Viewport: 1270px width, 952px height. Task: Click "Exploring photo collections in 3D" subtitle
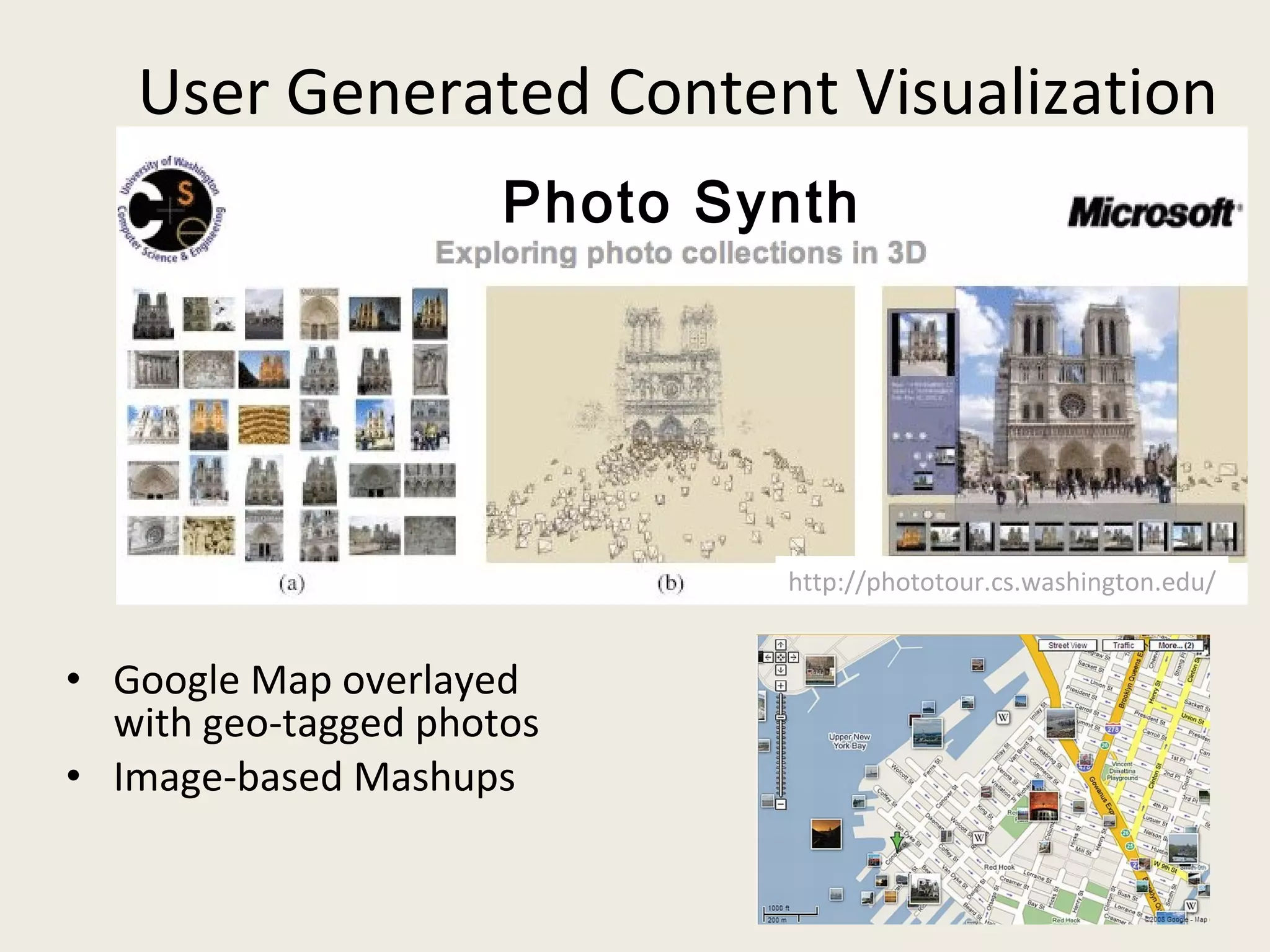point(680,253)
